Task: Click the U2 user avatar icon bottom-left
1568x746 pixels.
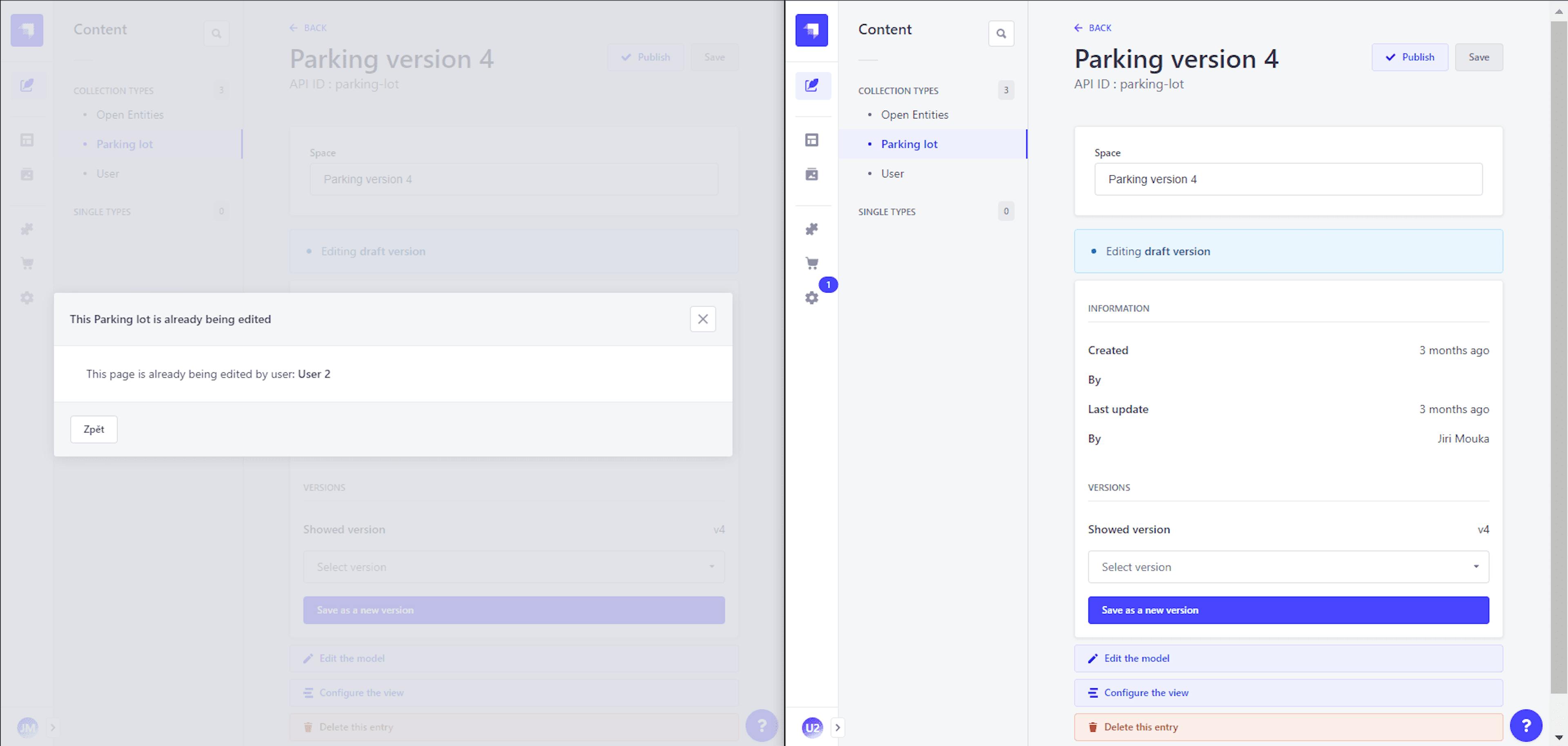Action: [x=813, y=727]
